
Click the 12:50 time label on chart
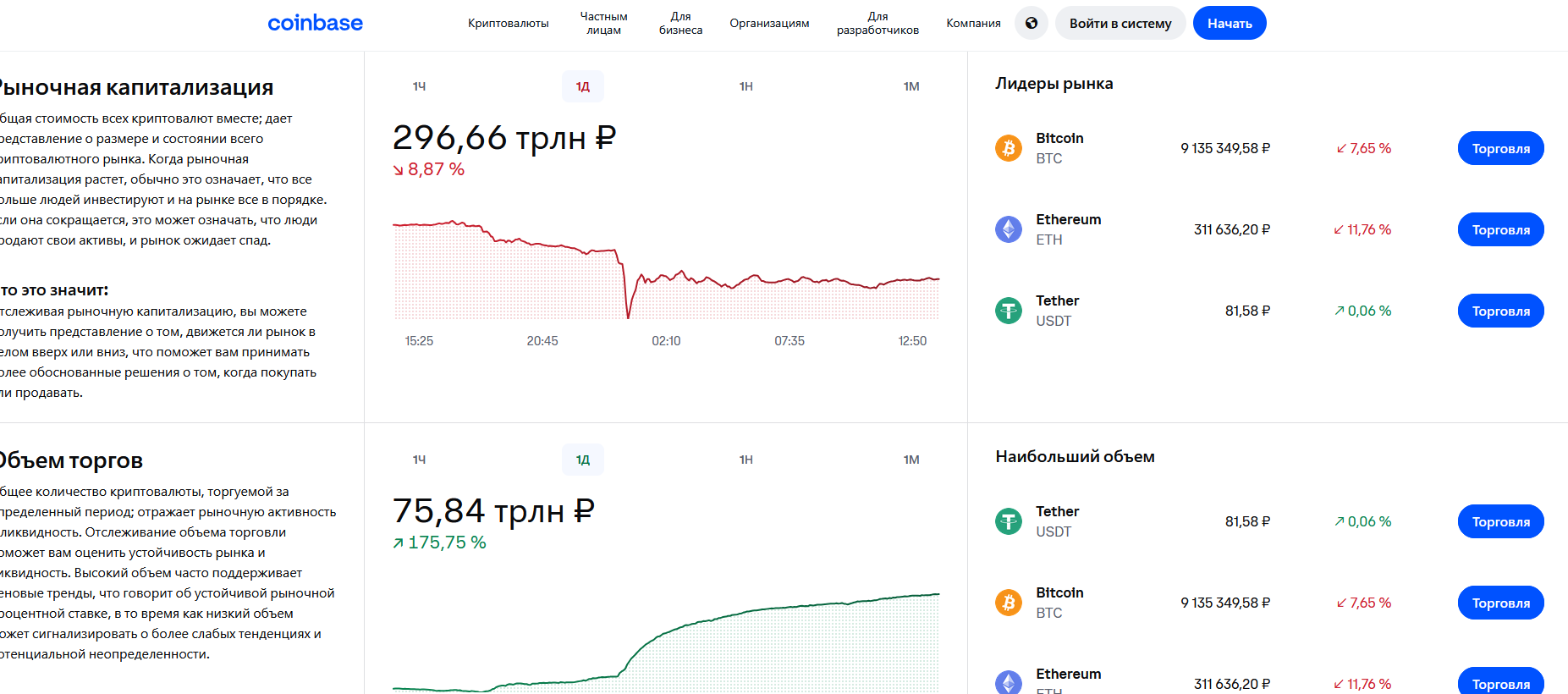912,341
